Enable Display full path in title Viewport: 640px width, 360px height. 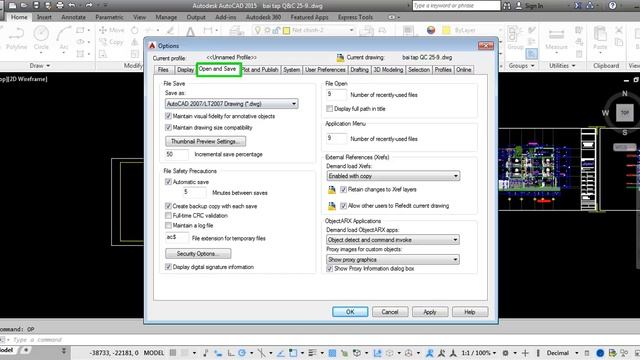329,109
